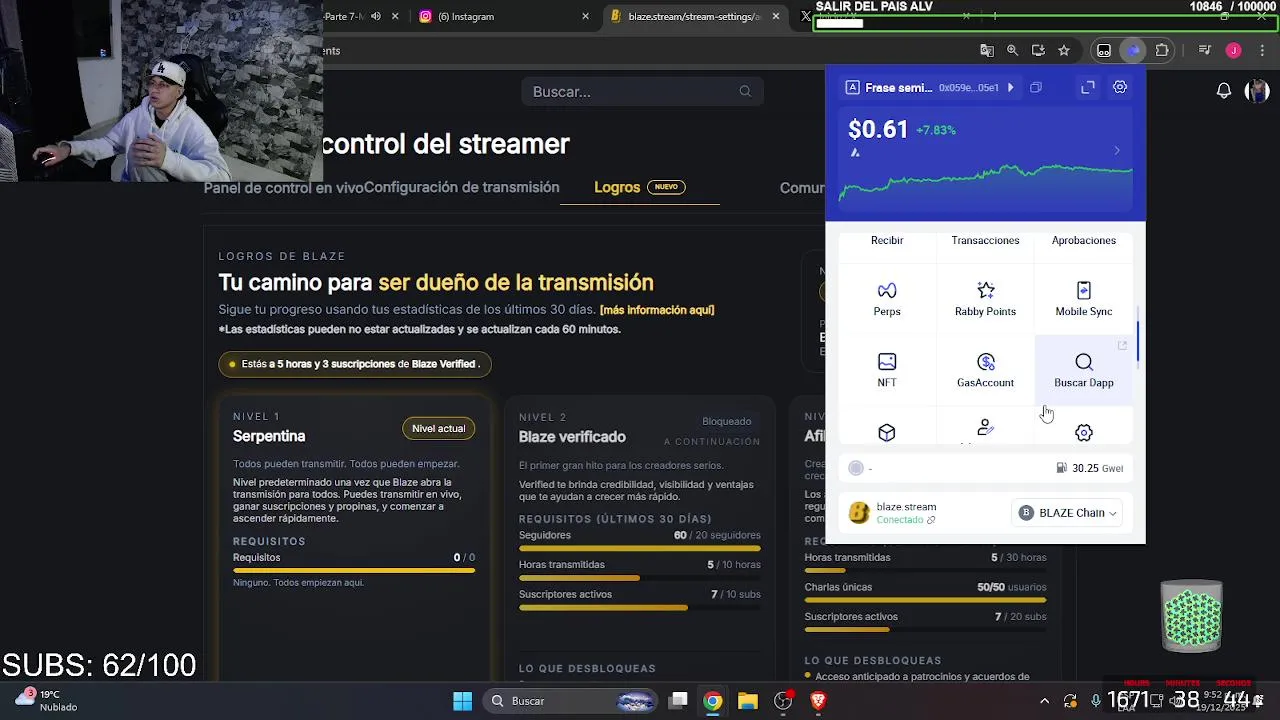
Task: Open Rabby wallet settings gear in header
Action: click(1120, 87)
